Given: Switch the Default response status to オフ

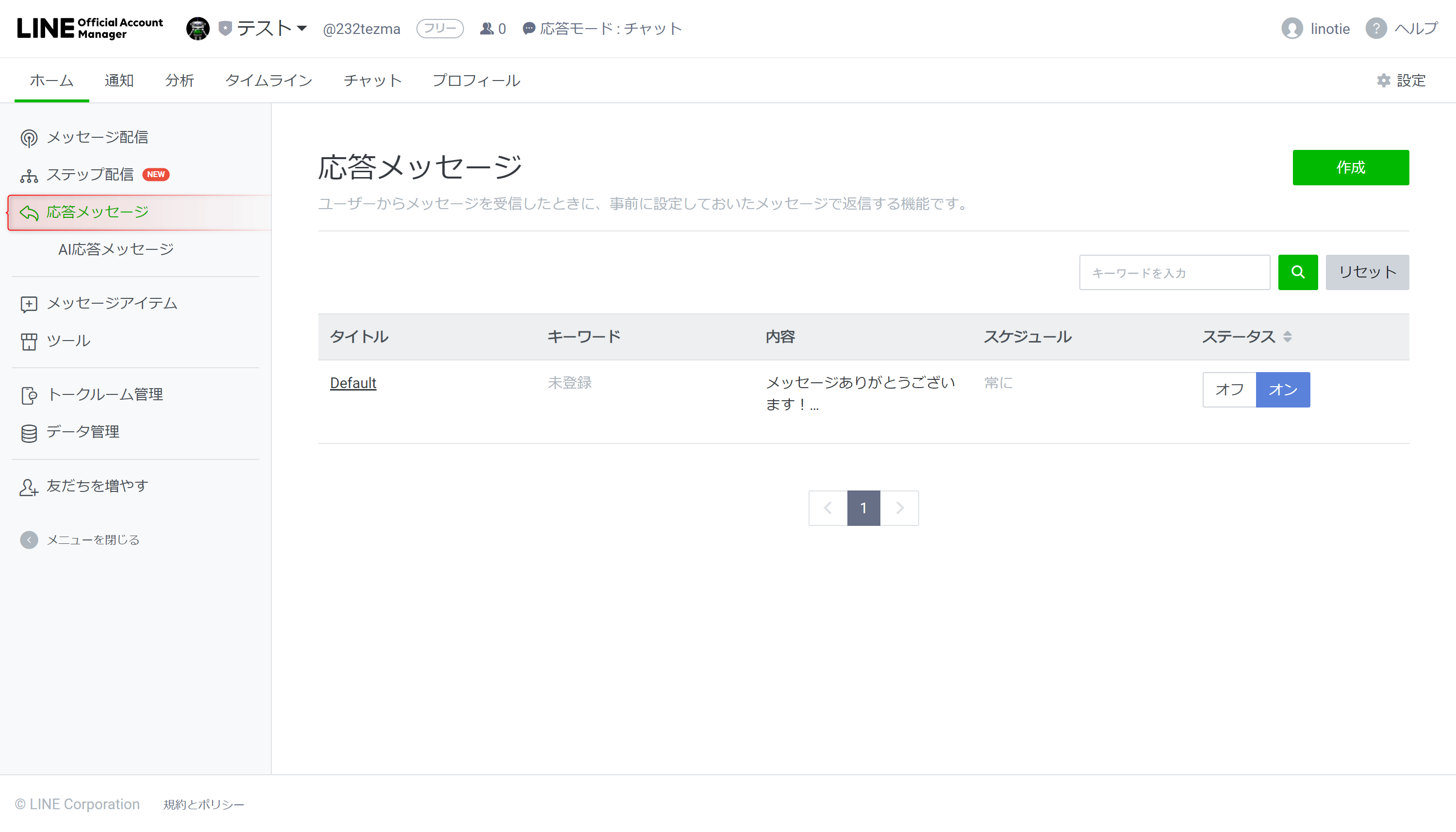Looking at the screenshot, I should click(x=1228, y=389).
